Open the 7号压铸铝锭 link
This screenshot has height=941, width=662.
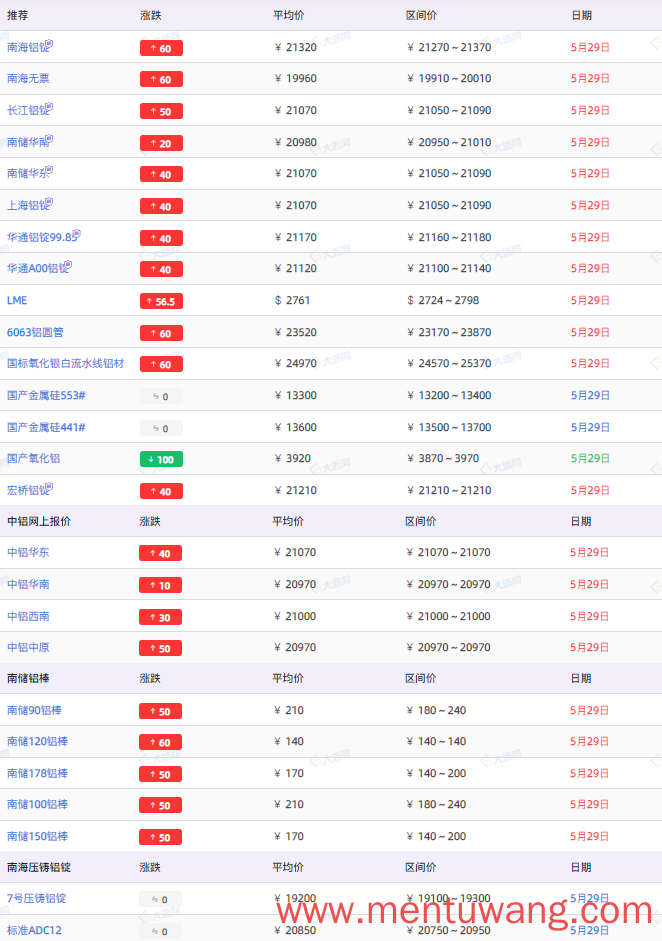tap(37, 898)
